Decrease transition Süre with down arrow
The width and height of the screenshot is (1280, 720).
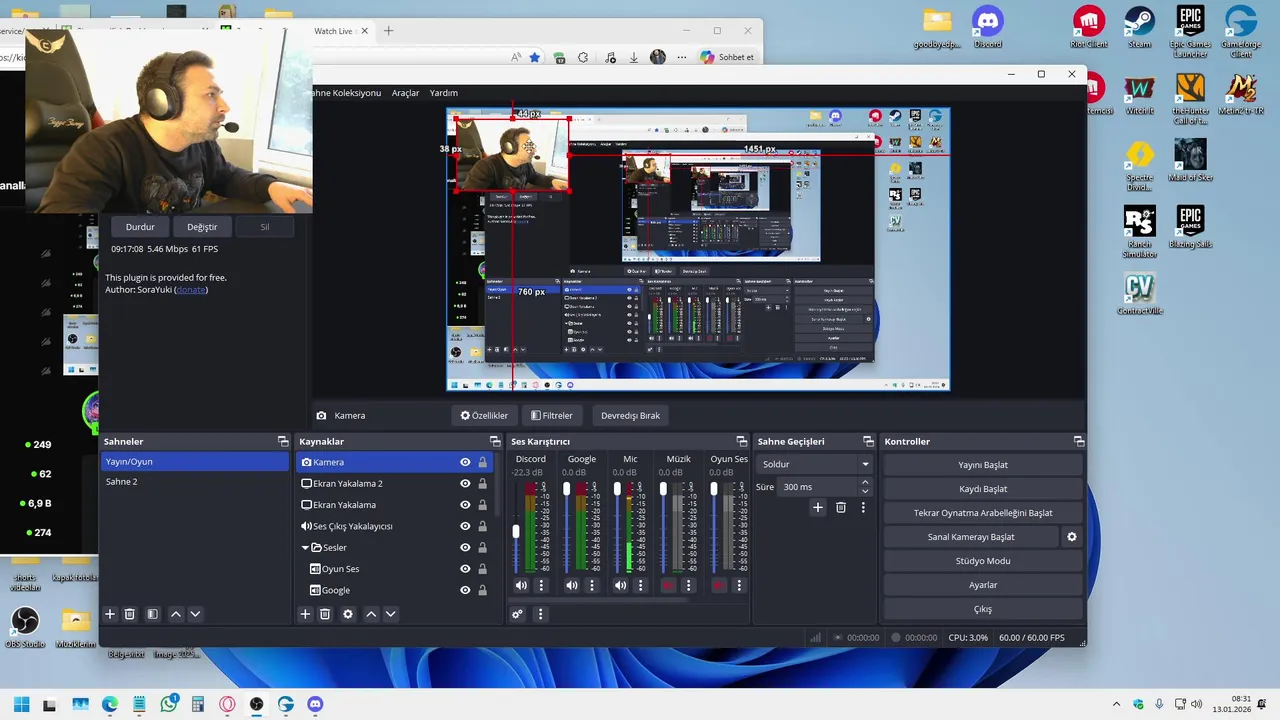(865, 492)
